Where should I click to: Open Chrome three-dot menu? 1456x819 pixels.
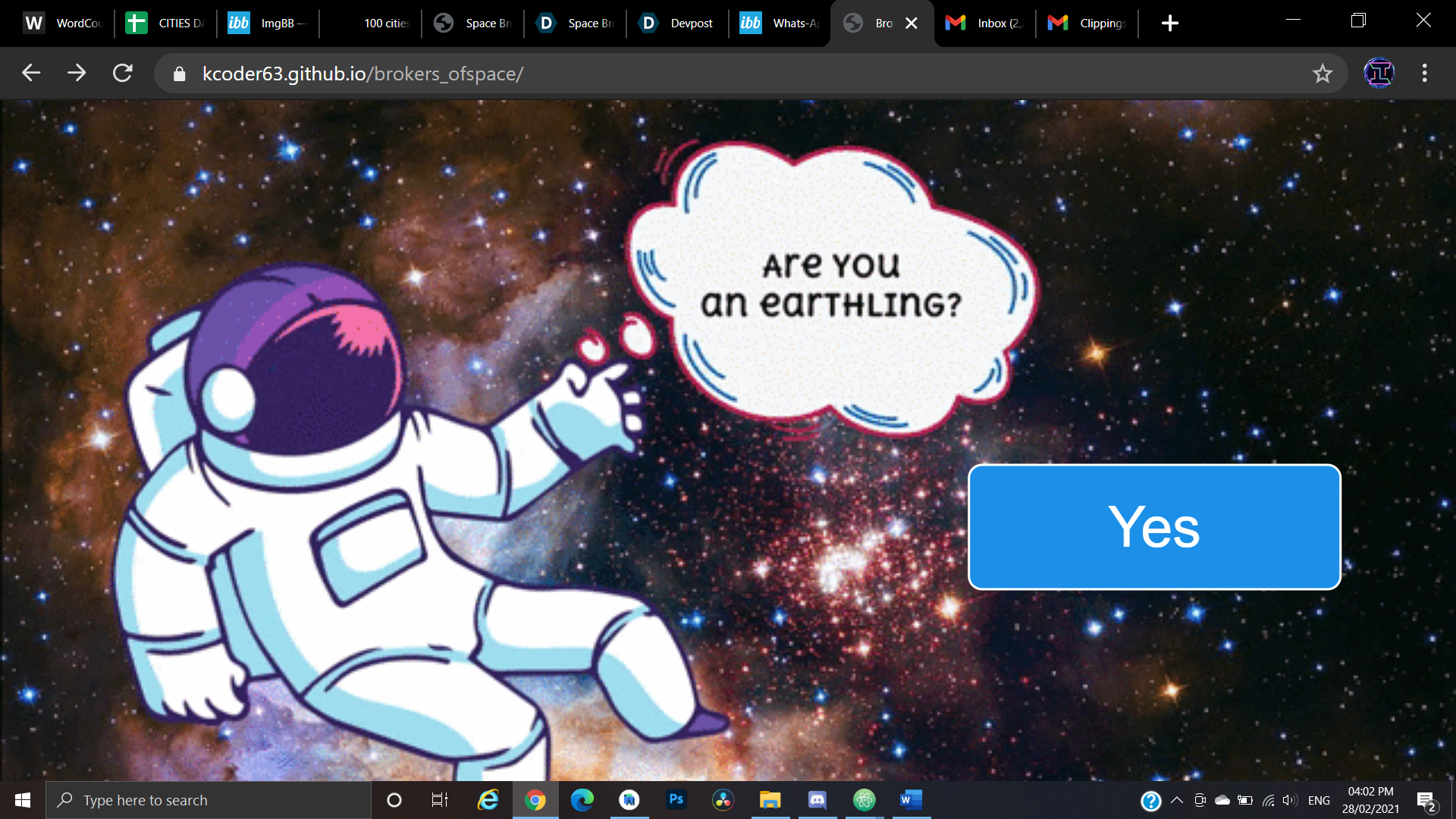(x=1424, y=74)
